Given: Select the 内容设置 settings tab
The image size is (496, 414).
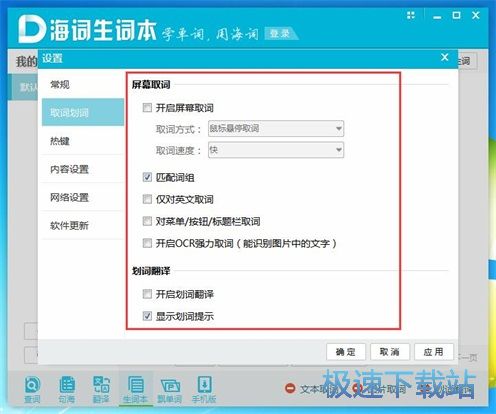Looking at the screenshot, I should pyautogui.click(x=83, y=169).
